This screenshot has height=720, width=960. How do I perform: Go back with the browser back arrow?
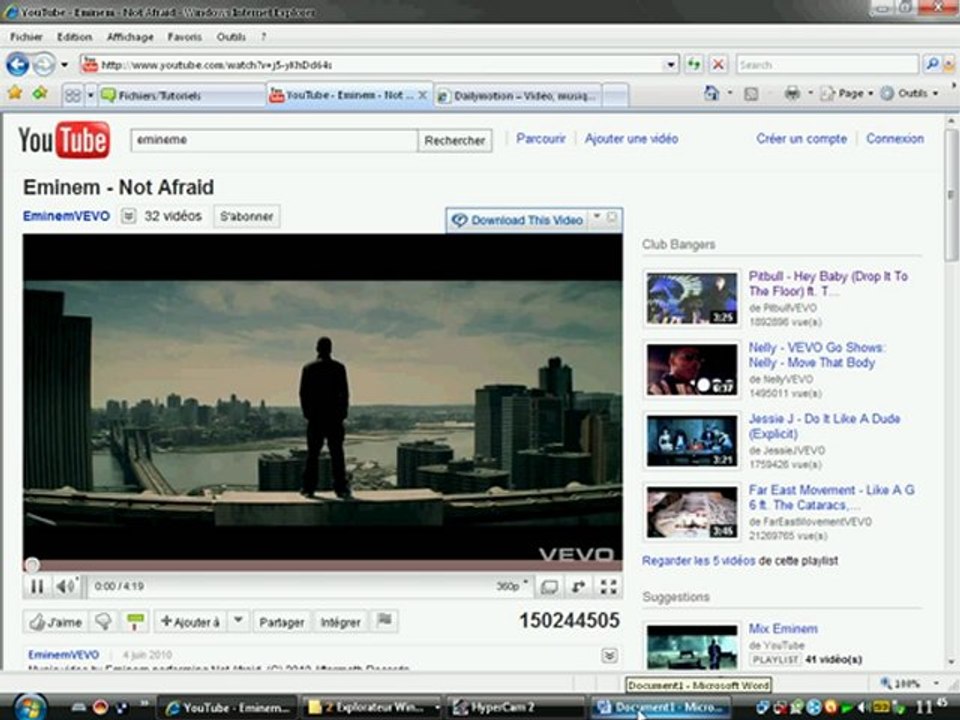(x=17, y=64)
